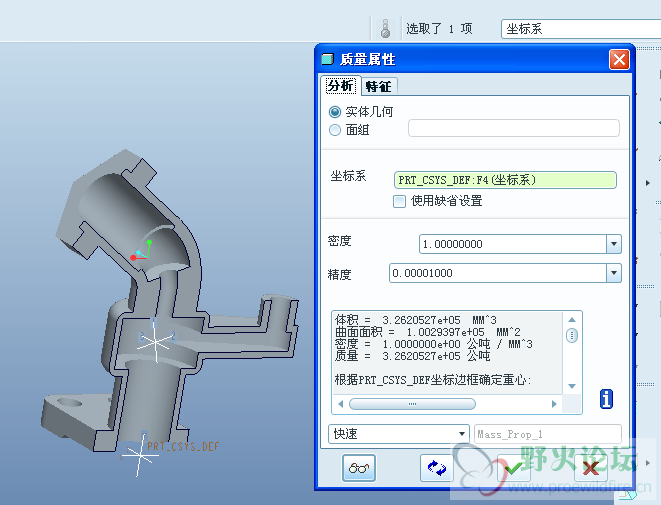Open the 密度 dropdown arrow
The width and height of the screenshot is (661, 505).
pyautogui.click(x=614, y=244)
